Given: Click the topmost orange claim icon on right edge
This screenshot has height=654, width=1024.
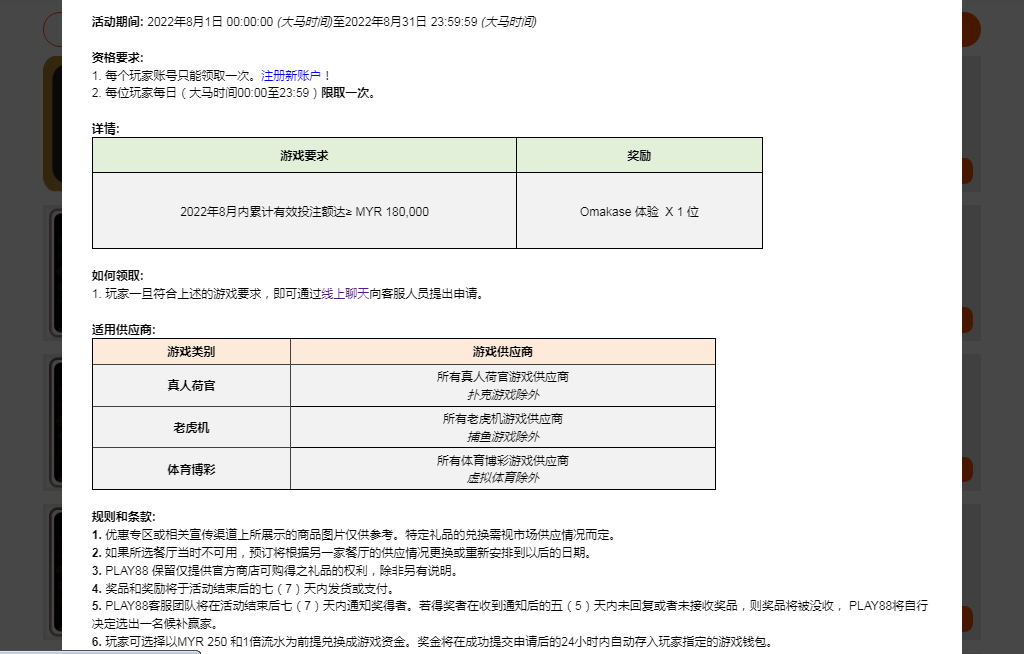Looking at the screenshot, I should click(968, 28).
